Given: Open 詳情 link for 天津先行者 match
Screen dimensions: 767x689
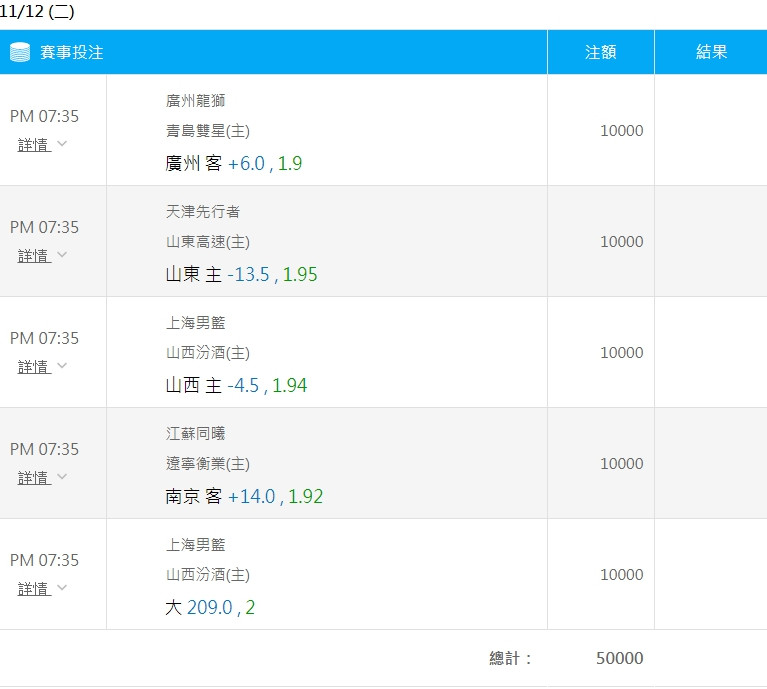Looking at the screenshot, I should (34, 256).
